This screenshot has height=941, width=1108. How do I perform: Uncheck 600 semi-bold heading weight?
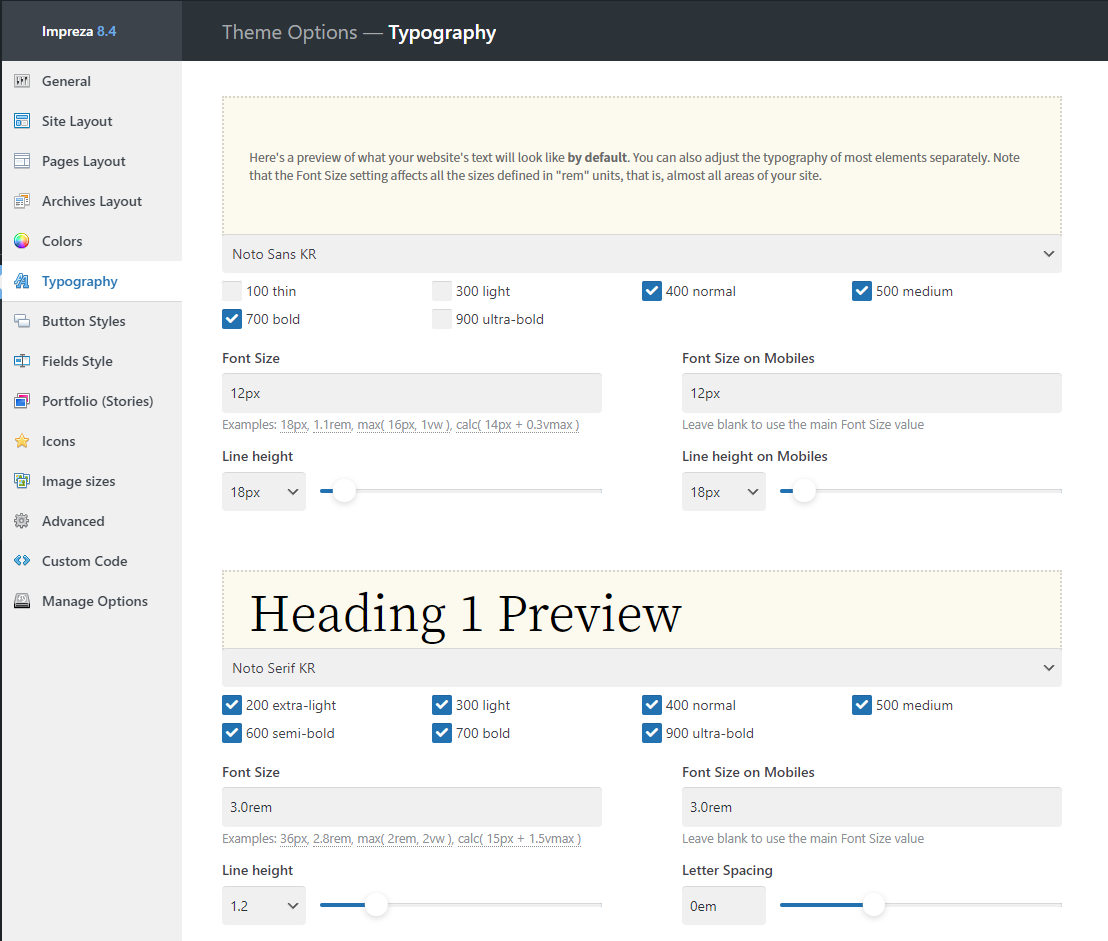pyautogui.click(x=232, y=733)
